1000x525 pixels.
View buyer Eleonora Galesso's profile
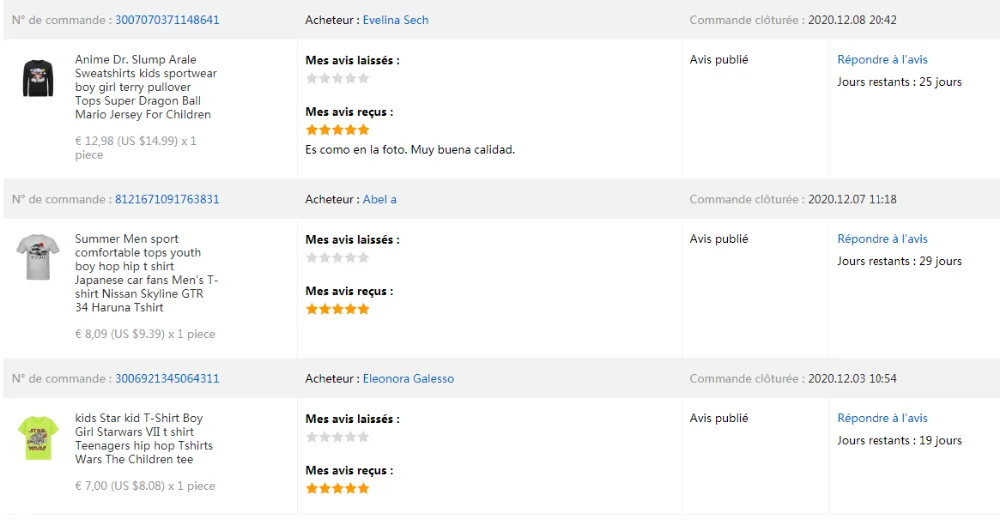(408, 379)
